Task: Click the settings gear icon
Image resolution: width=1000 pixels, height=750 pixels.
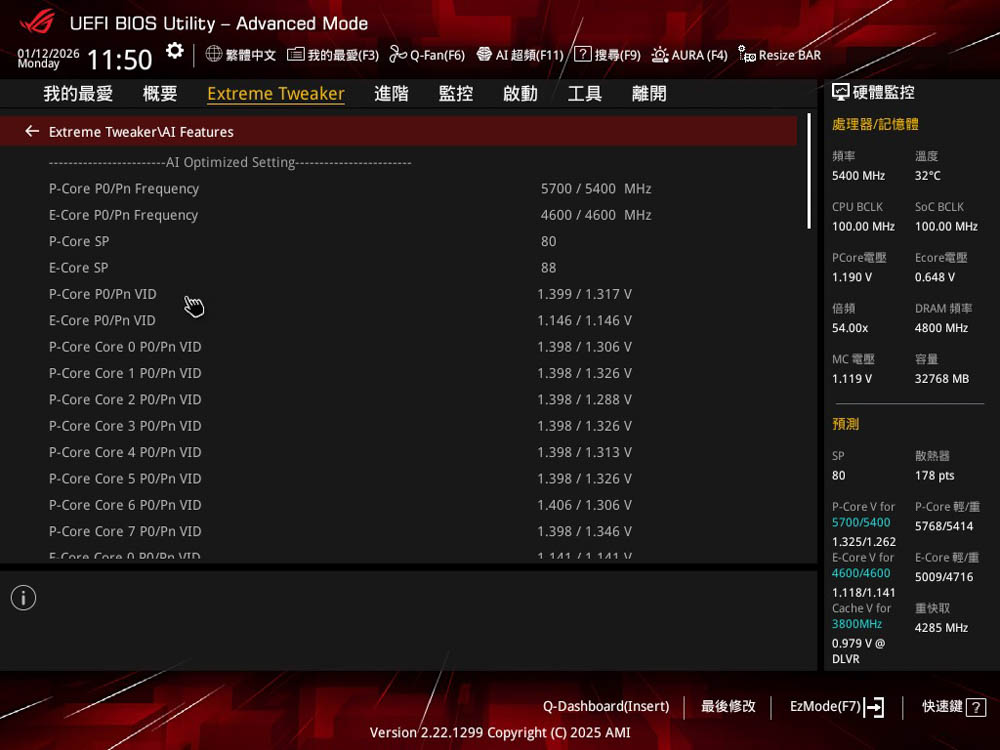Action: click(175, 51)
